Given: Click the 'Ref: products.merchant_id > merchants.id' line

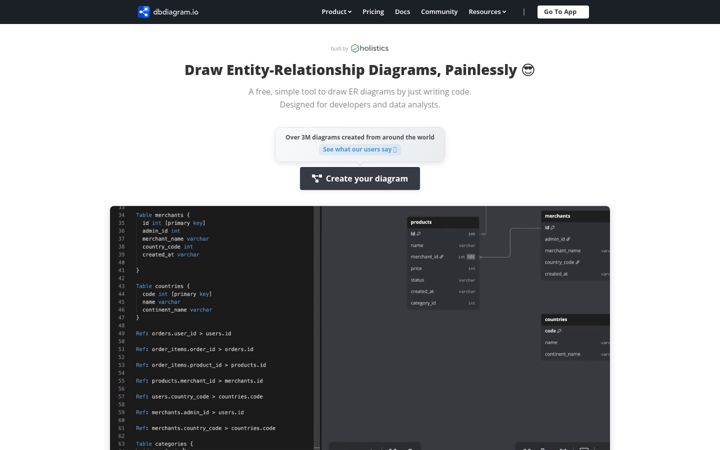Looking at the screenshot, I should (199, 381).
